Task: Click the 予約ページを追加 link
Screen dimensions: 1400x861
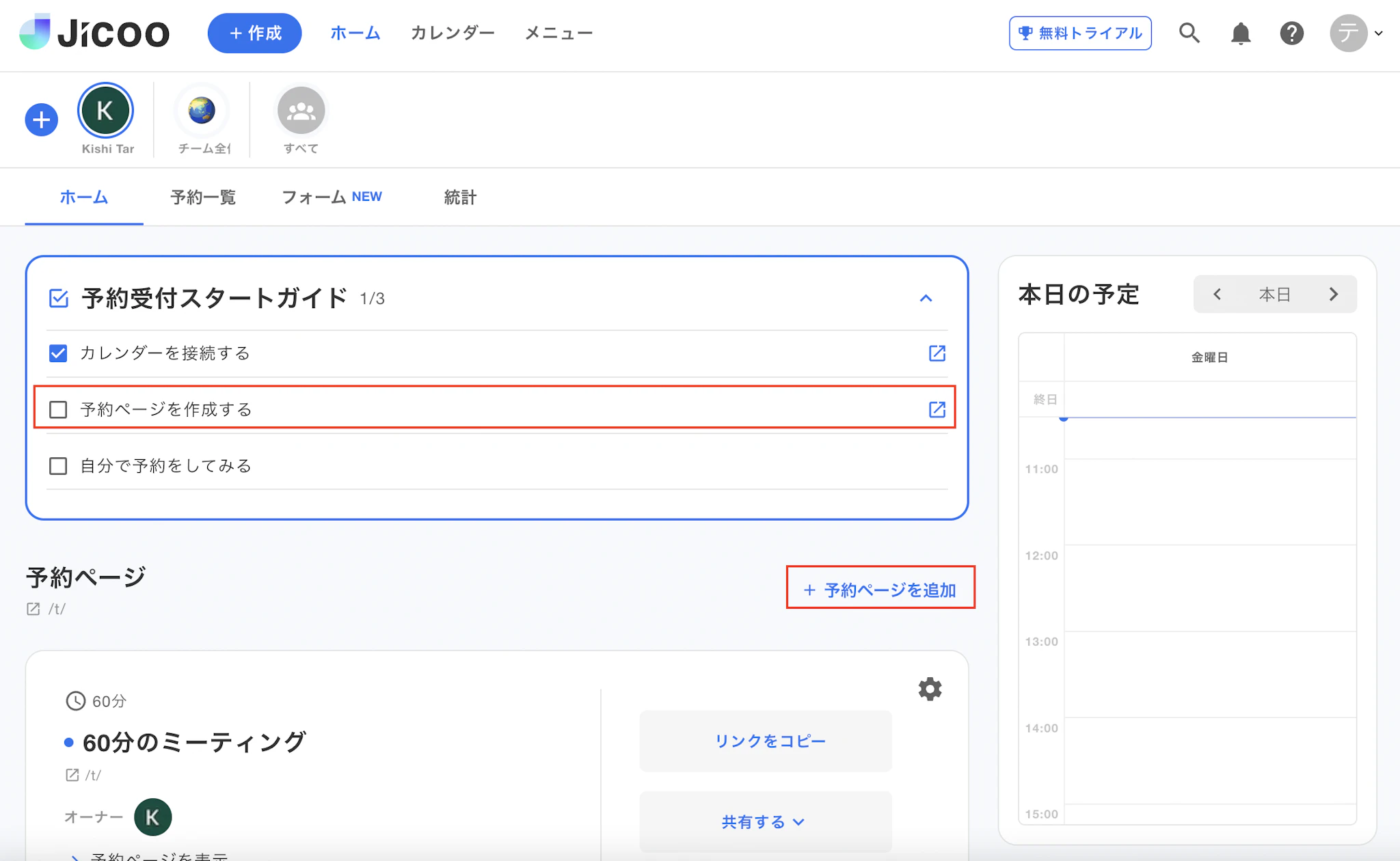Action: click(880, 590)
